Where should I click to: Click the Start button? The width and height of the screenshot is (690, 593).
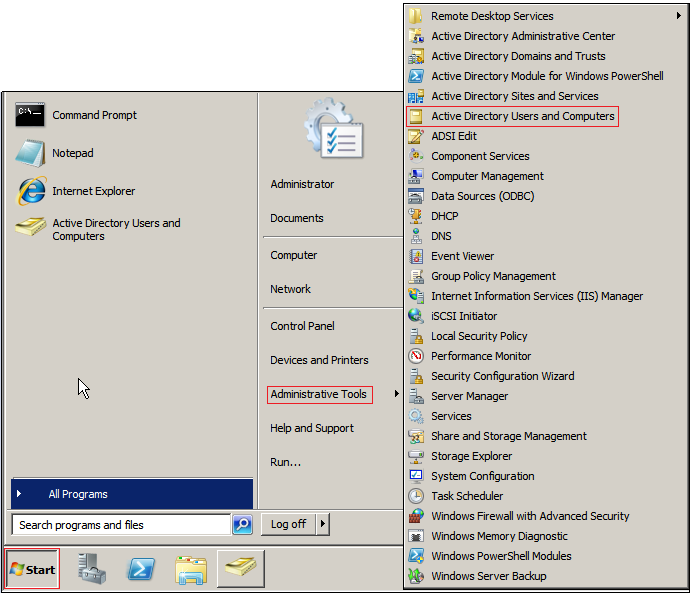coord(32,569)
